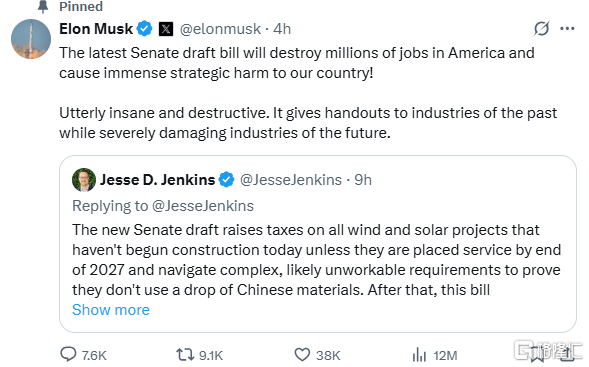The image size is (589, 367).
Task: Like the post using the heart icon
Action: pos(302,354)
